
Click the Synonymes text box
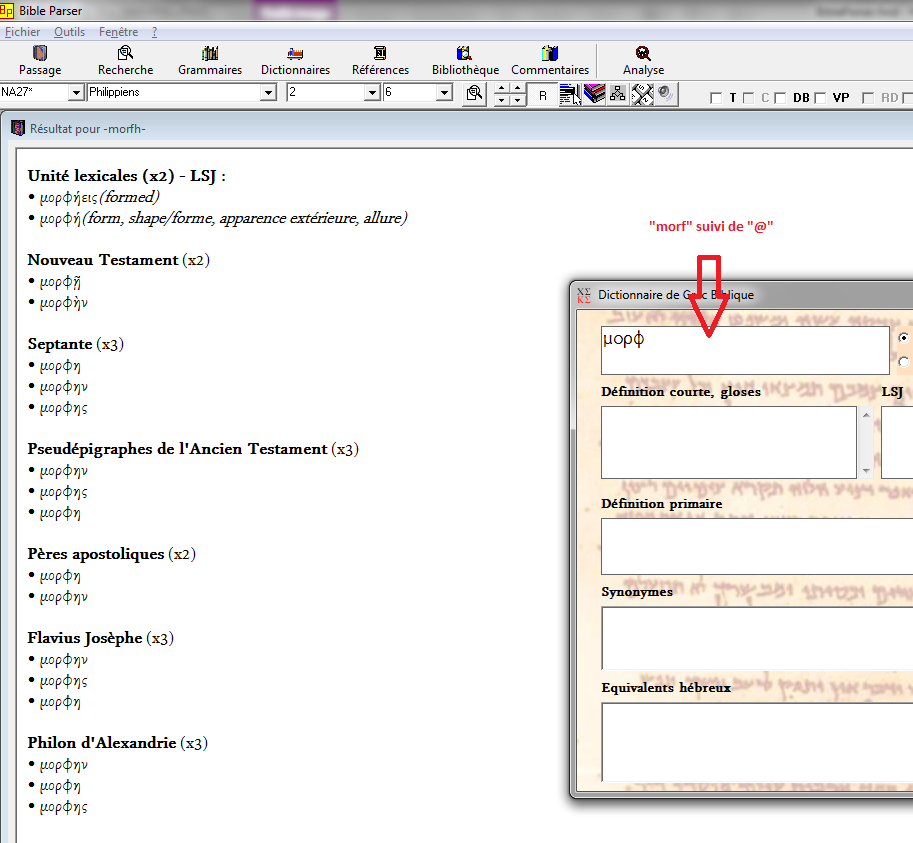(757, 638)
